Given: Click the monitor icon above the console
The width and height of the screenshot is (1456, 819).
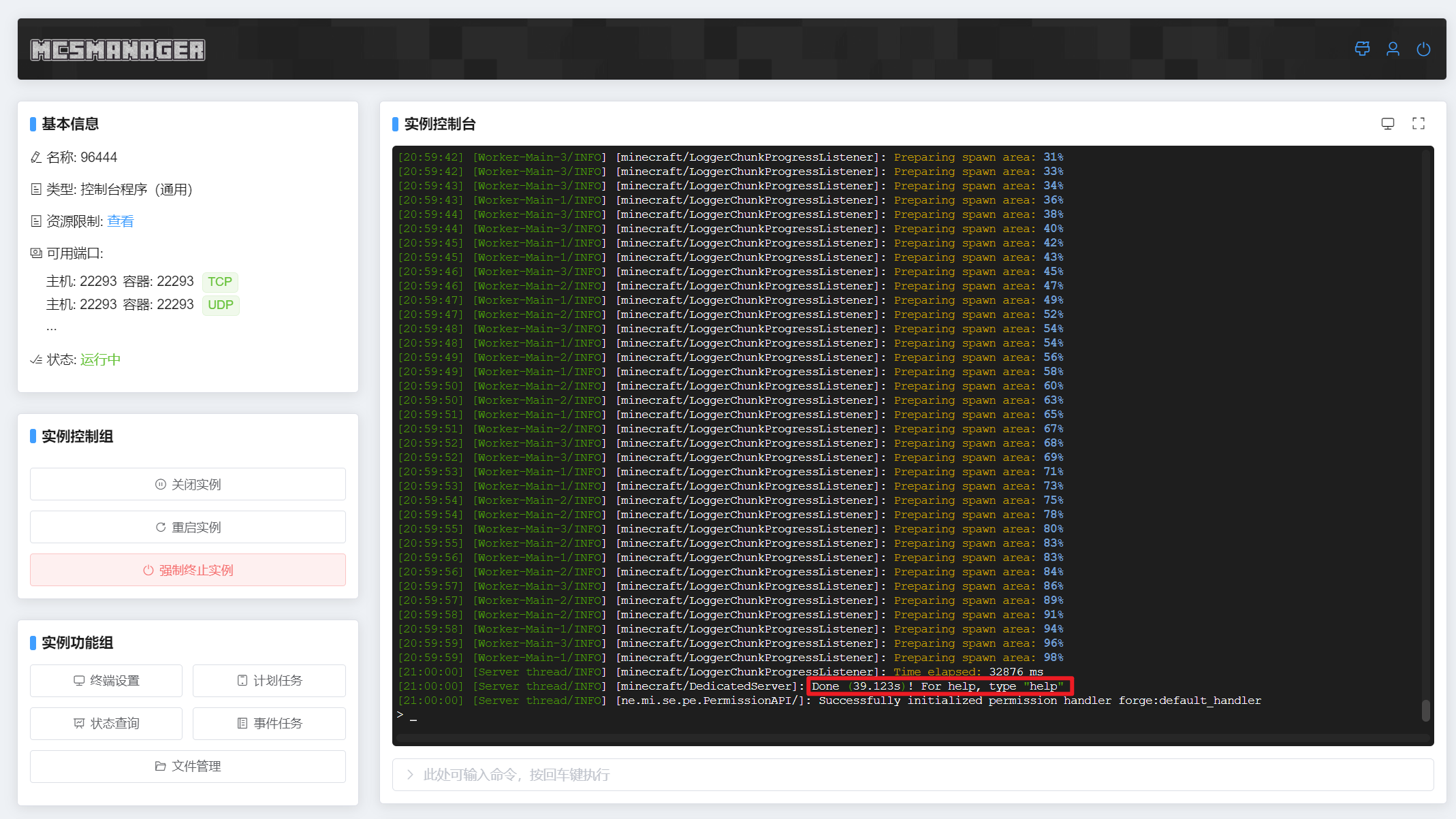Looking at the screenshot, I should click(x=1388, y=123).
